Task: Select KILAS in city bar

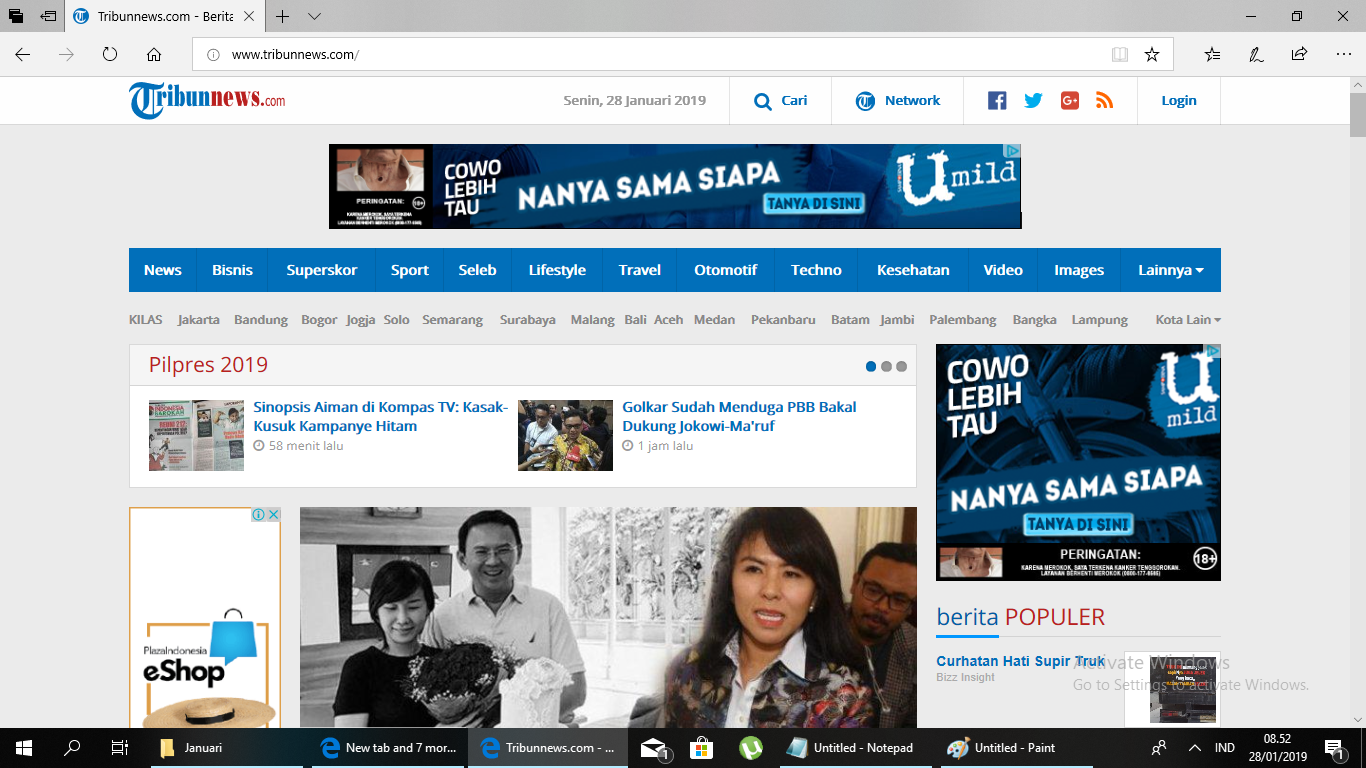Action: (146, 320)
